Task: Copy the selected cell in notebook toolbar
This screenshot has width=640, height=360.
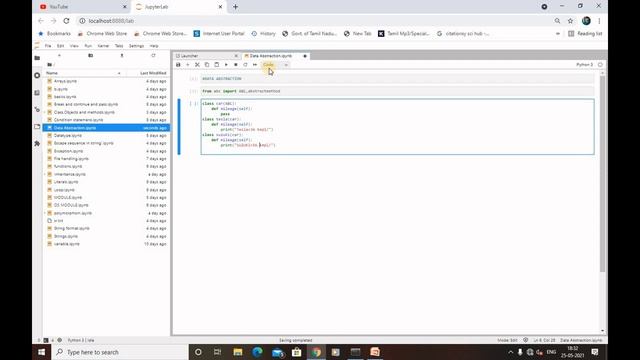Action: 207,65
